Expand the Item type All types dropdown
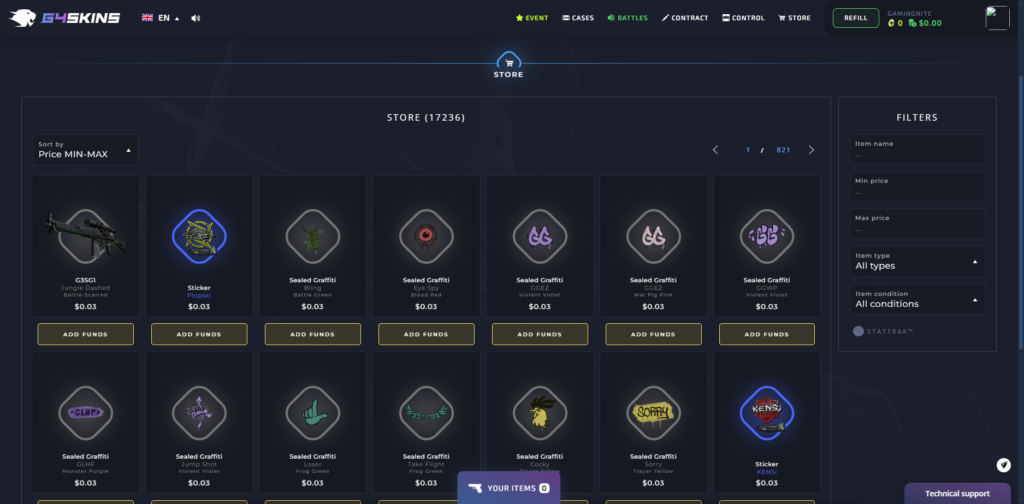Image resolution: width=1024 pixels, height=504 pixels. coord(918,261)
